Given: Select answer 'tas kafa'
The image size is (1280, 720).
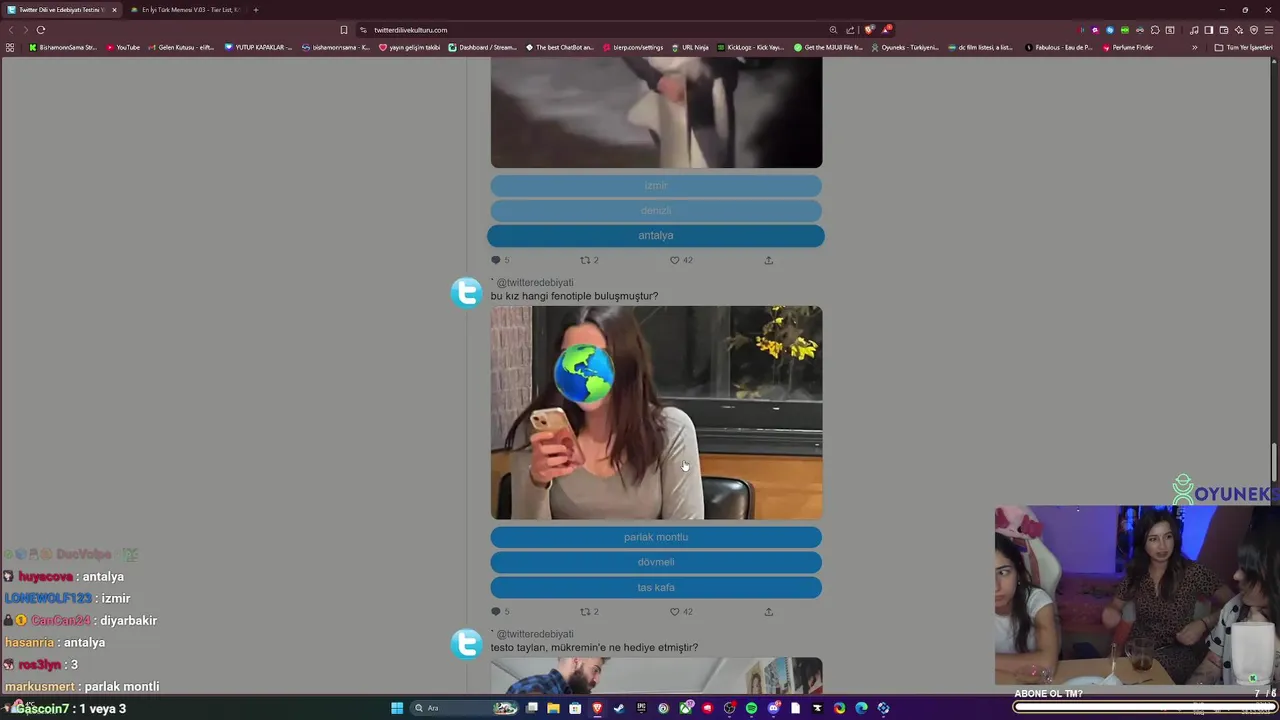Looking at the screenshot, I should pyautogui.click(x=656, y=587).
